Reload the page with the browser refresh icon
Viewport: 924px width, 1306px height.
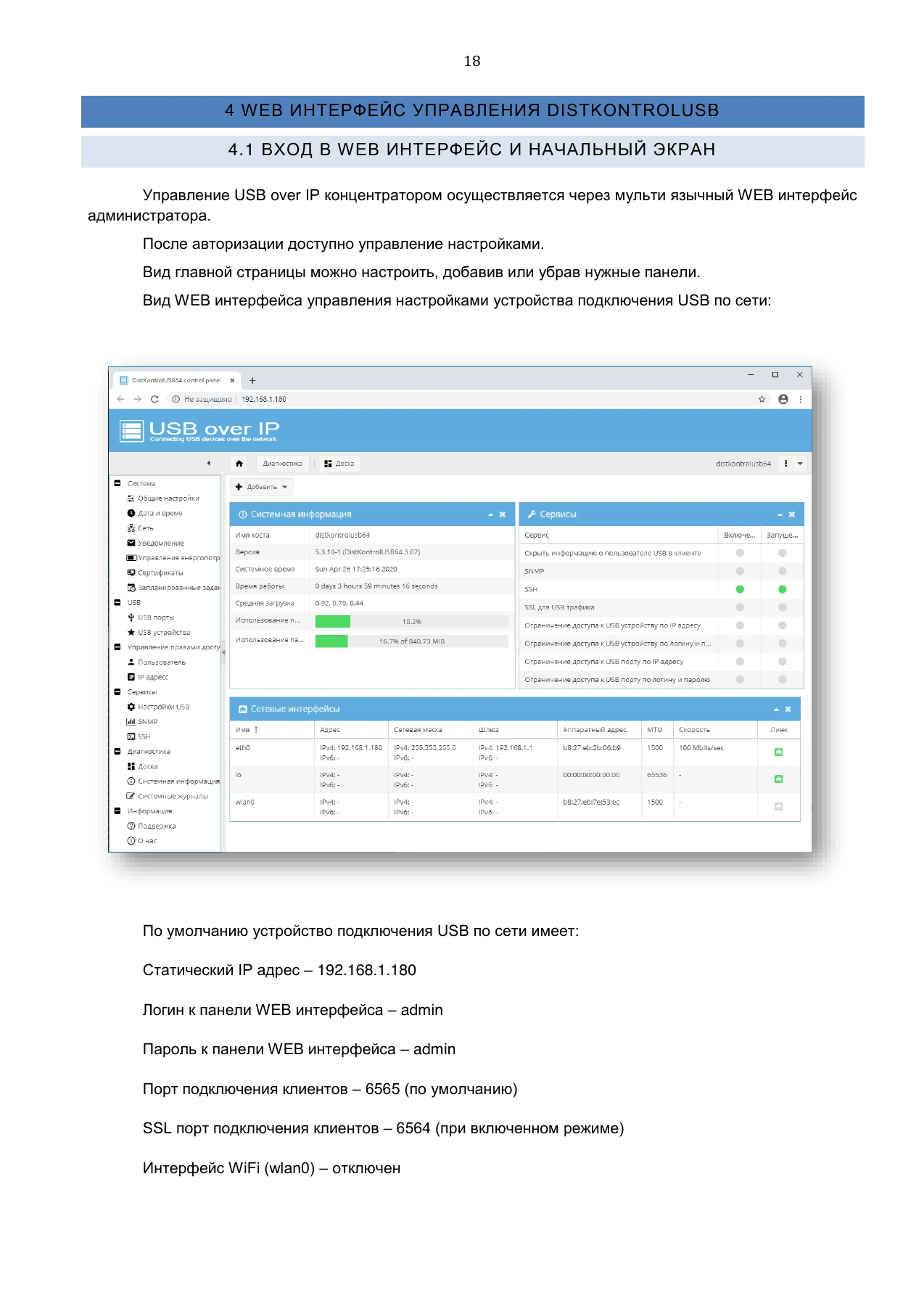(154, 399)
